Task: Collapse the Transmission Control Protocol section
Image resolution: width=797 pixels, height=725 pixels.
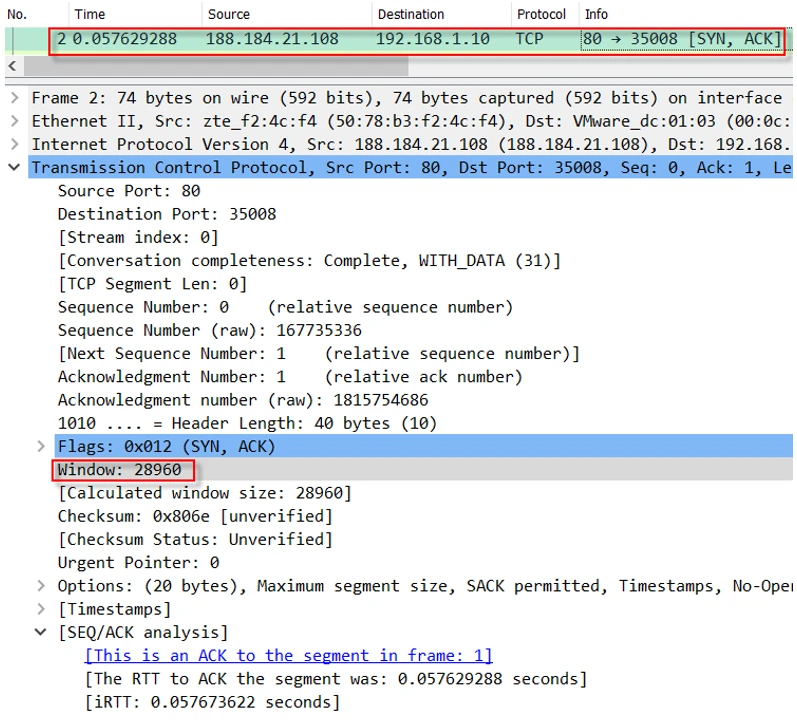Action: [13, 167]
